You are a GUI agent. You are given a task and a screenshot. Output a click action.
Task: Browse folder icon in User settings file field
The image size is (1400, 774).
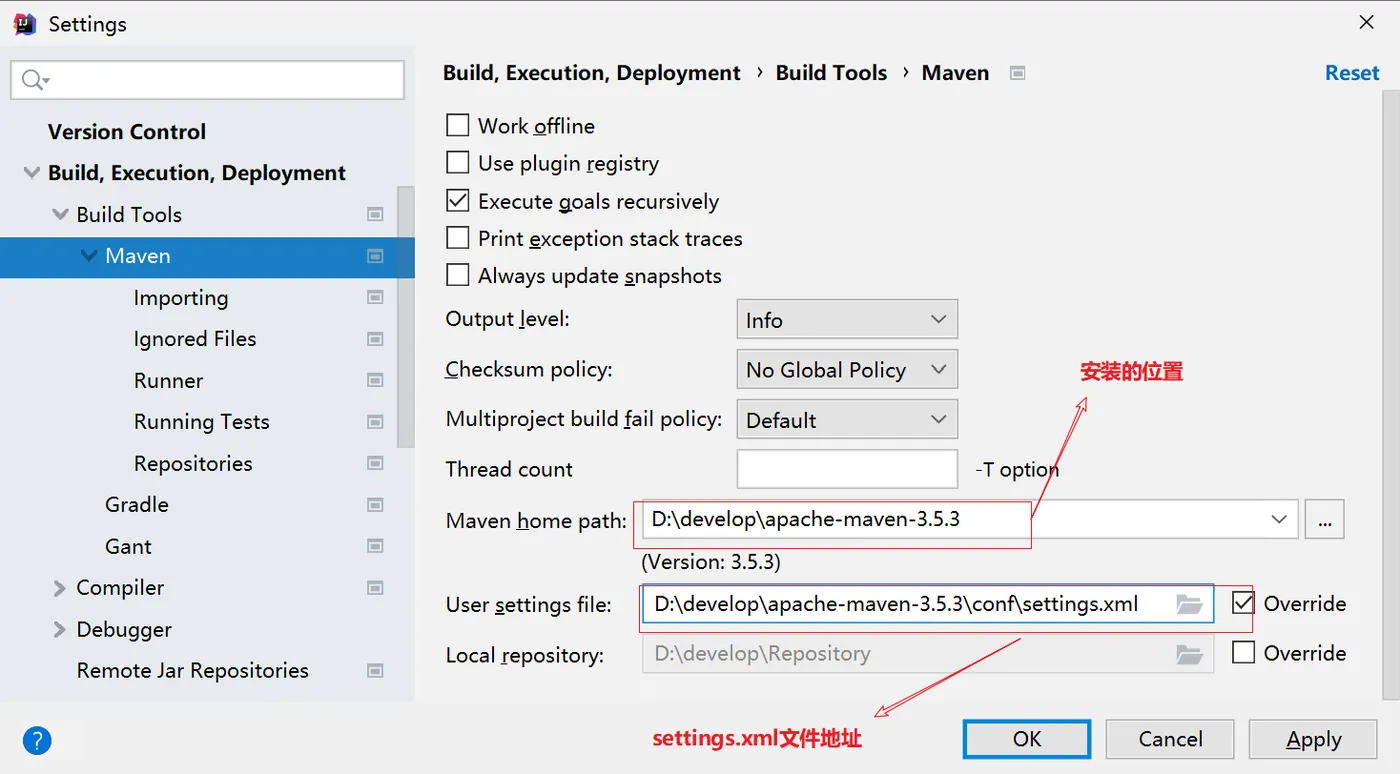pyautogui.click(x=1189, y=604)
